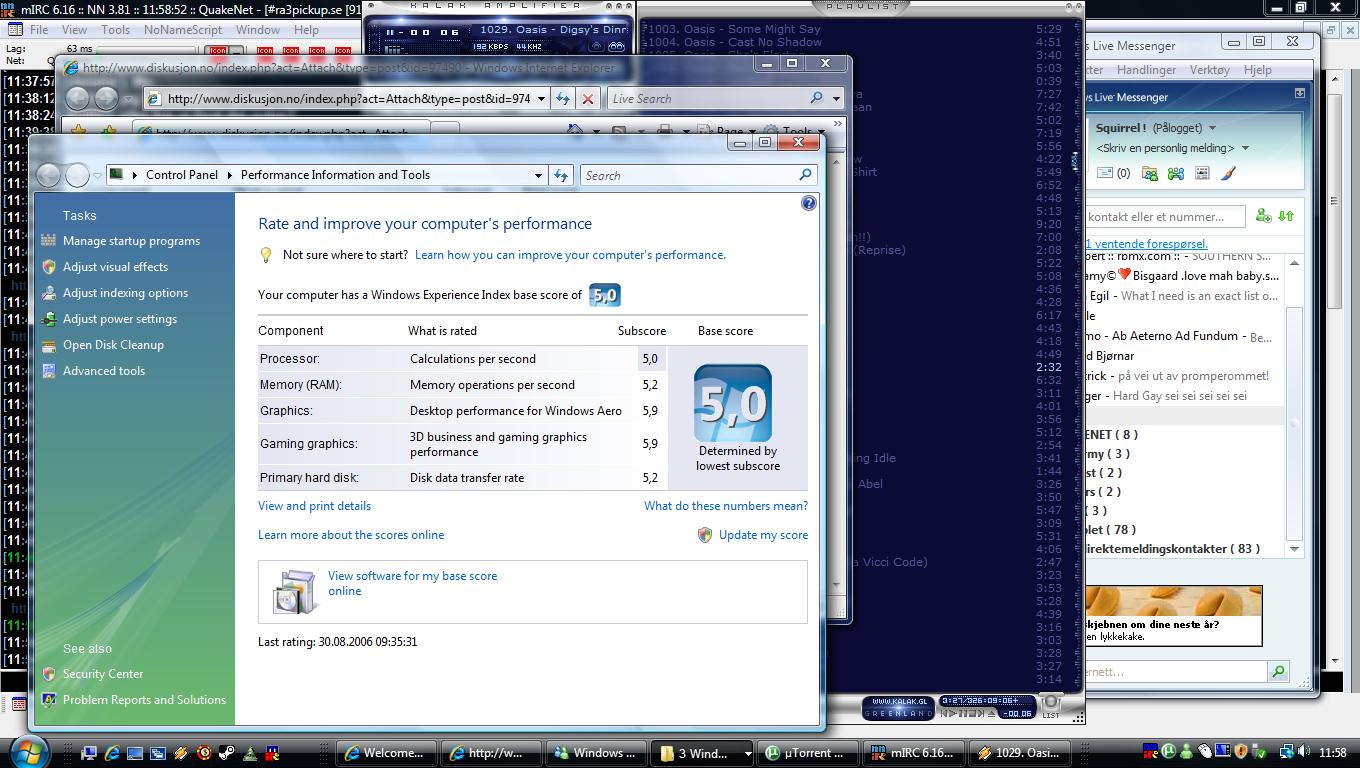Click Messenger paintbrush color scheme icon
The height and width of the screenshot is (768, 1360).
(x=1228, y=173)
